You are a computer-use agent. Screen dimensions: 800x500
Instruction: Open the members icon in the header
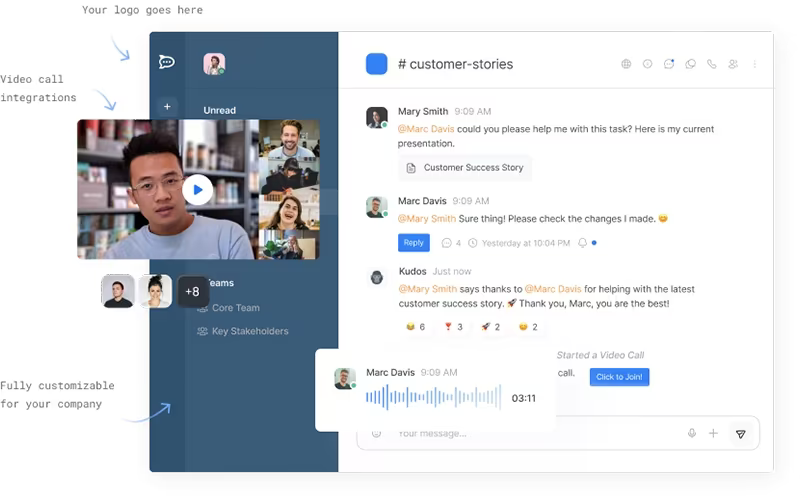(x=733, y=64)
